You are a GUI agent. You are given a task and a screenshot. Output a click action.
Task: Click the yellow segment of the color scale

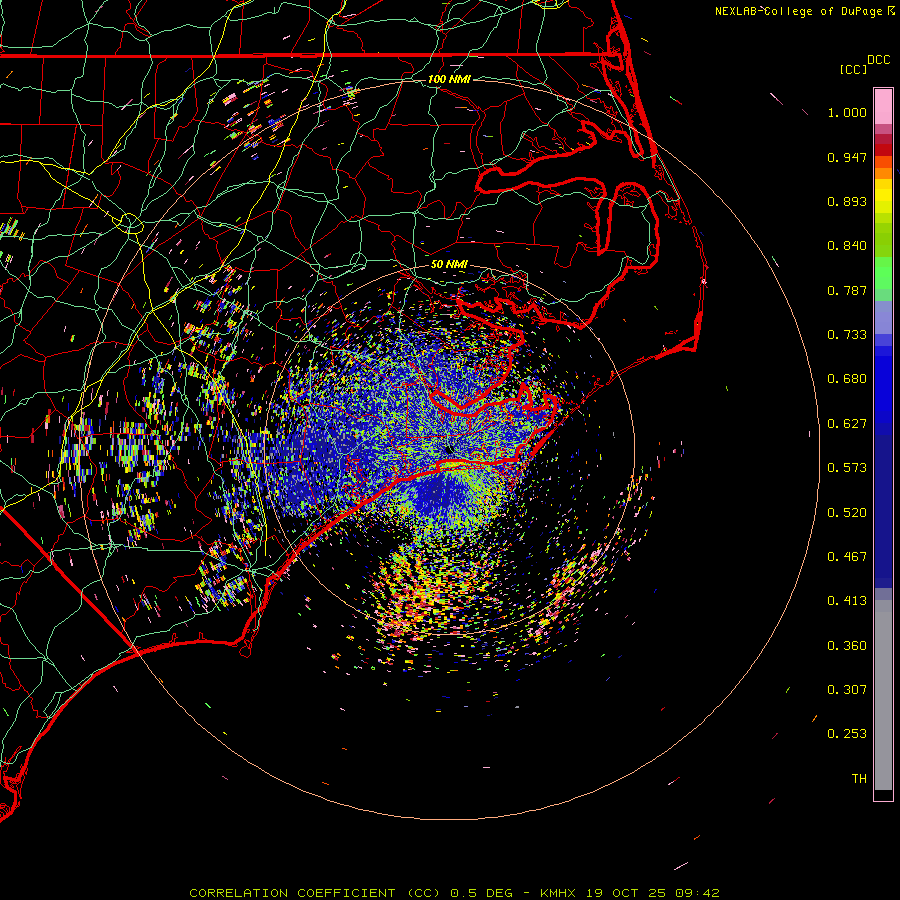point(883,197)
